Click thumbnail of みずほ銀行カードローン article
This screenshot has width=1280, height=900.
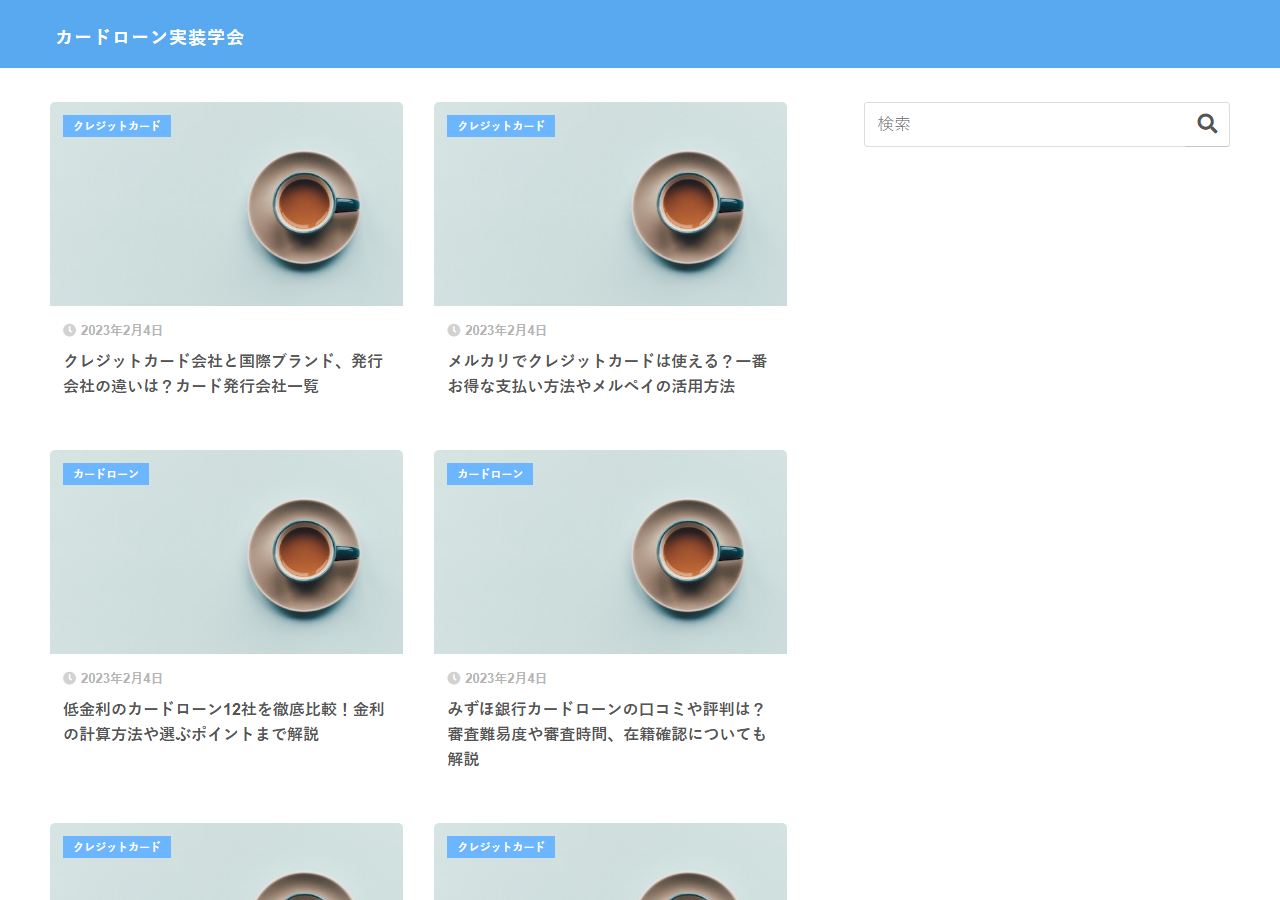point(610,552)
